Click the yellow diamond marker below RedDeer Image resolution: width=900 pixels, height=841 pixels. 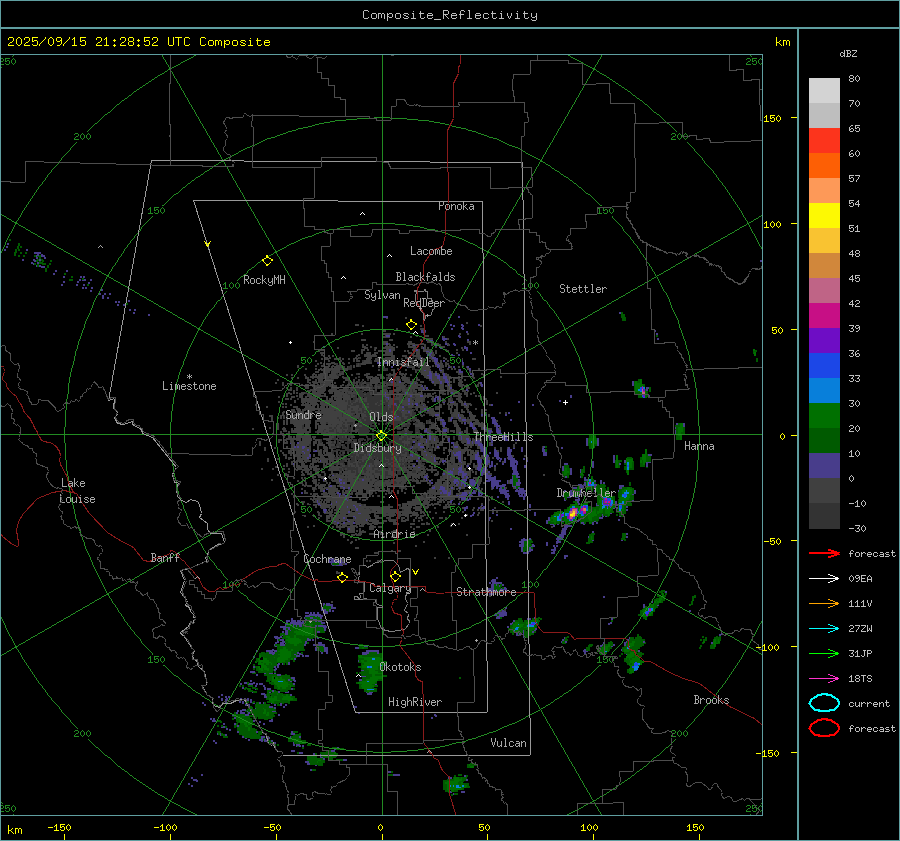[411, 325]
